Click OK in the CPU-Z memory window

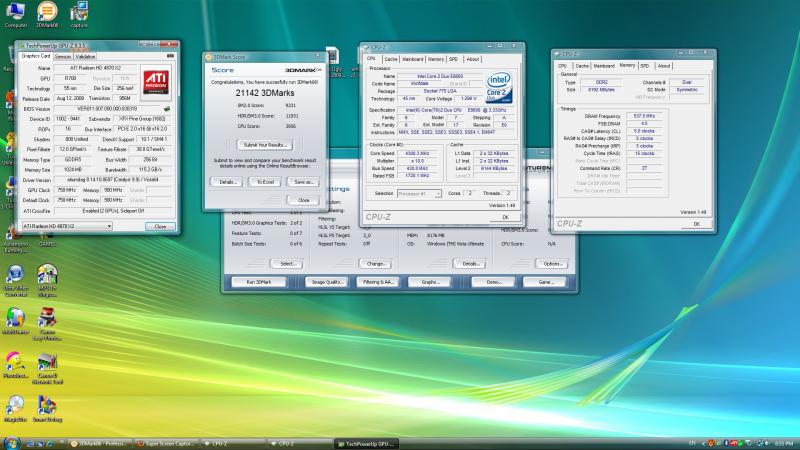pyautogui.click(x=696, y=223)
